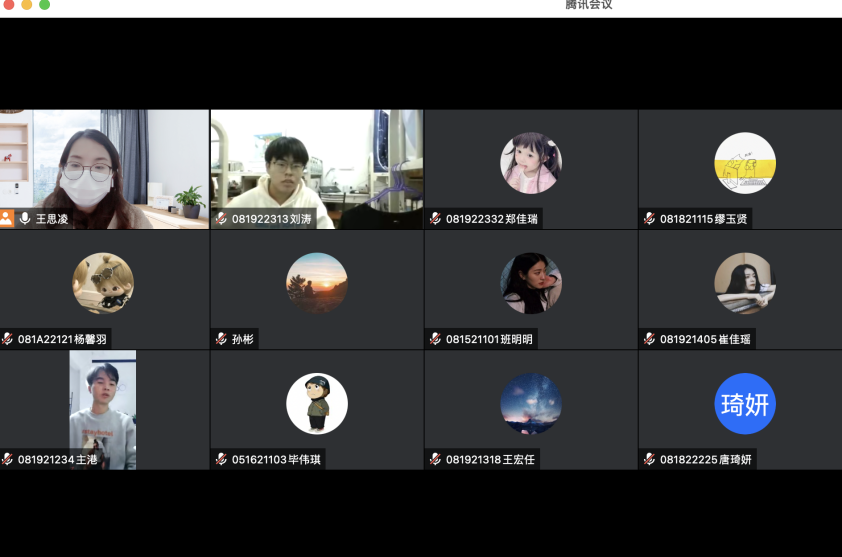Click muted mic icon beside 081821115缪玉贤
Viewport: 842px width, 557px height.
click(x=649, y=219)
